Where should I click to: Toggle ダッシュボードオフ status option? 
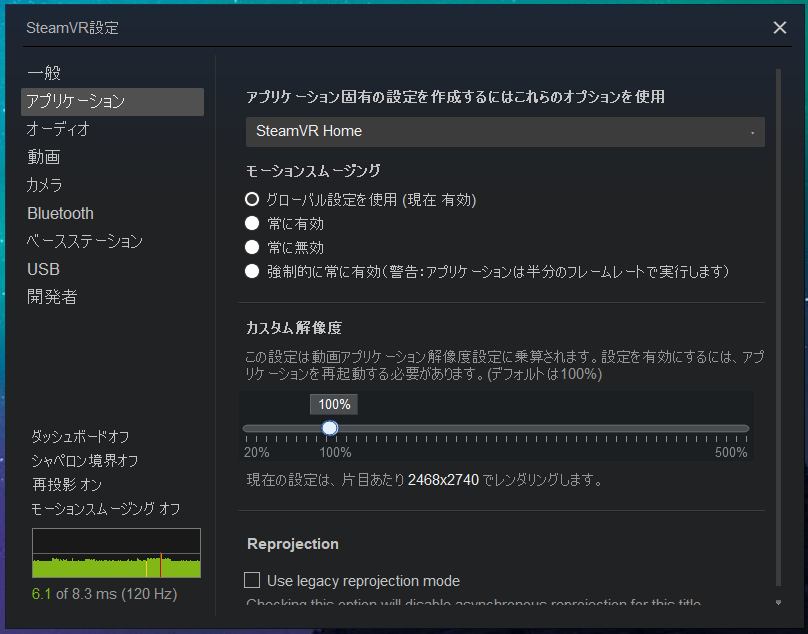pyautogui.click(x=80, y=437)
